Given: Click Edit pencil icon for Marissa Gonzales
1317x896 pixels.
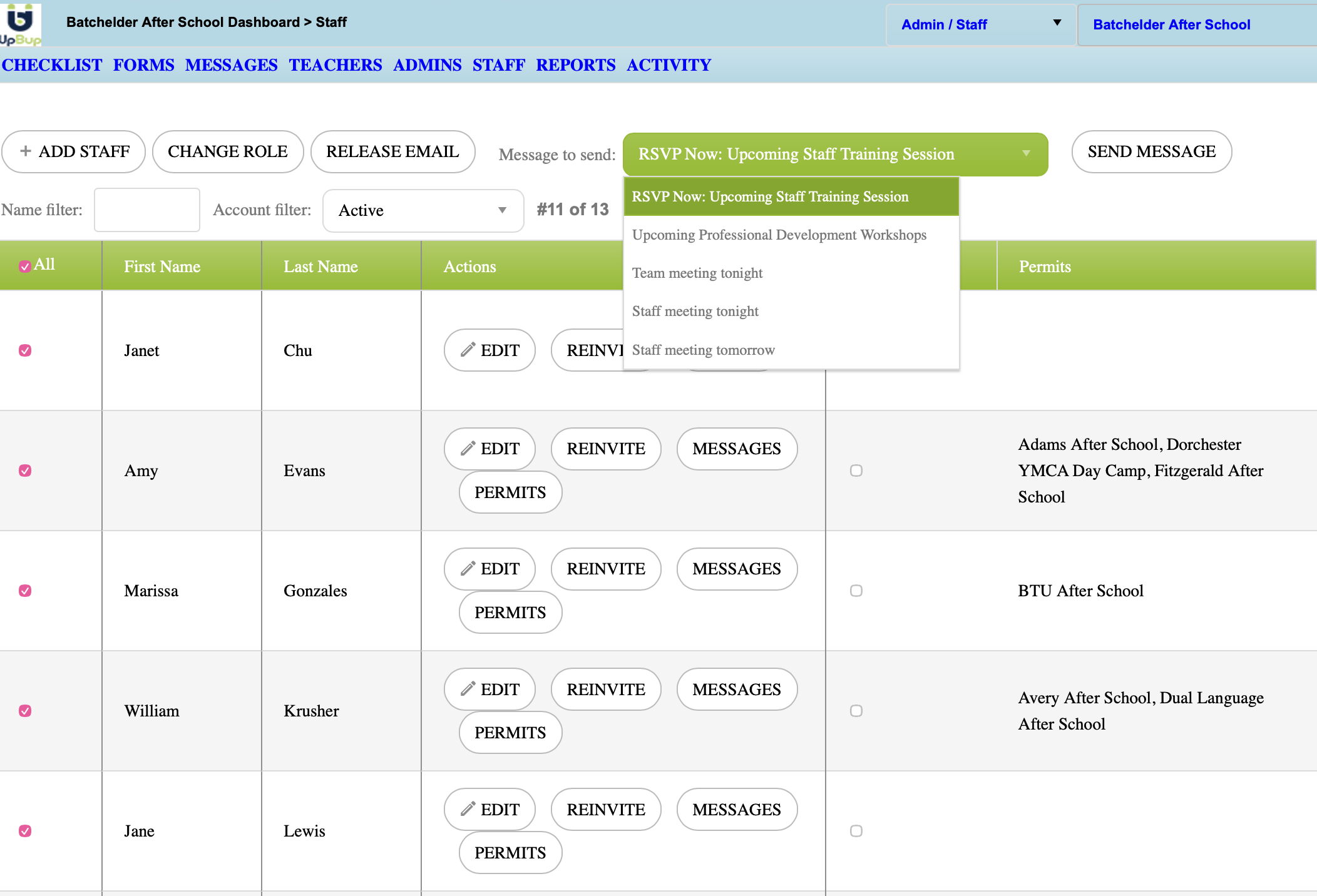Looking at the screenshot, I should coord(468,569).
